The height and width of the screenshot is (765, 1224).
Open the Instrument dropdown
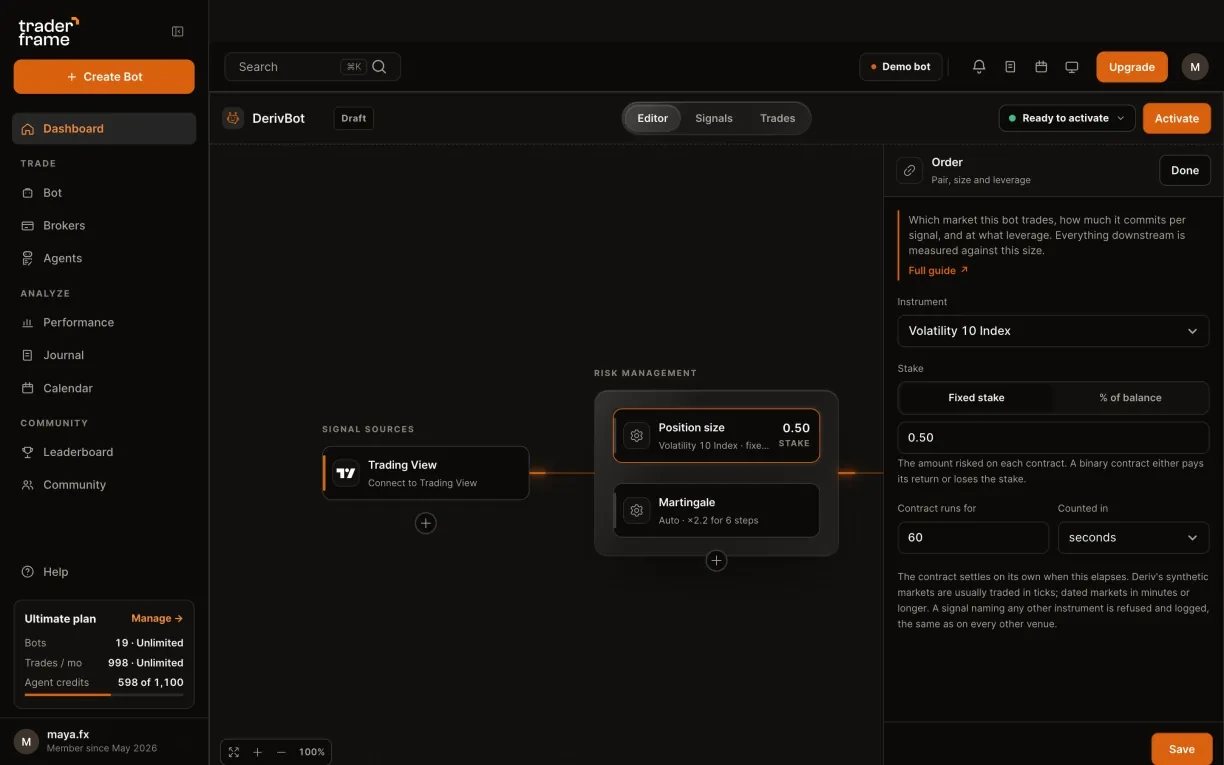(x=1053, y=331)
